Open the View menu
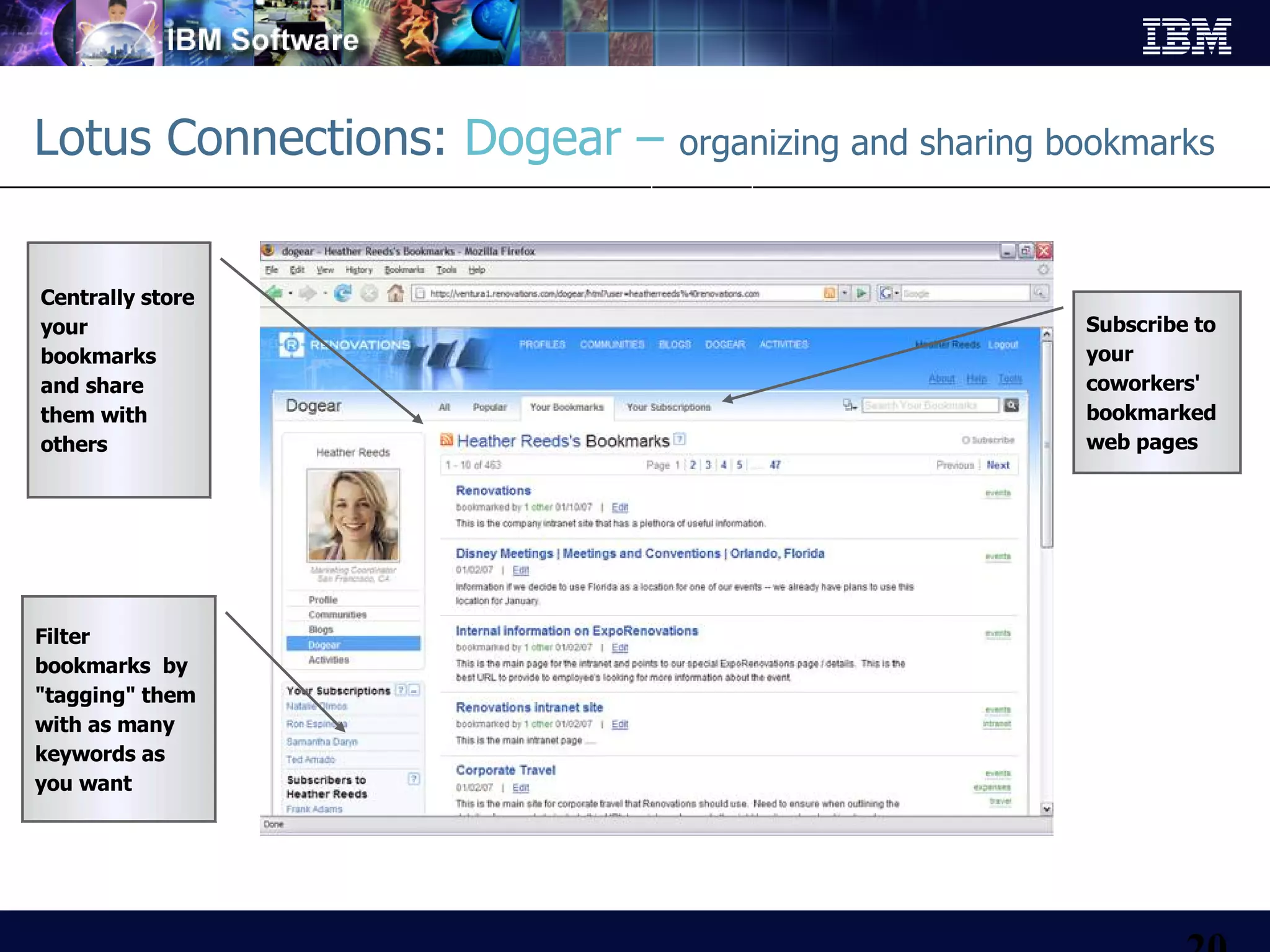Screen dimensions: 1270x952 point(325,270)
